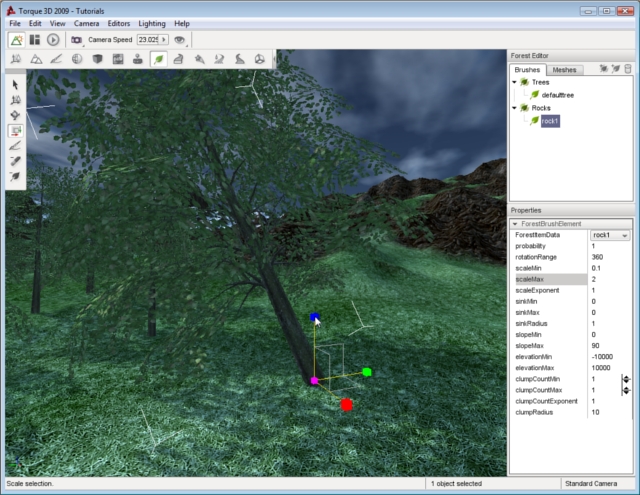Image resolution: width=640 pixels, height=495 pixels.
Task: Toggle the eye visibility options button
Action: [180, 40]
